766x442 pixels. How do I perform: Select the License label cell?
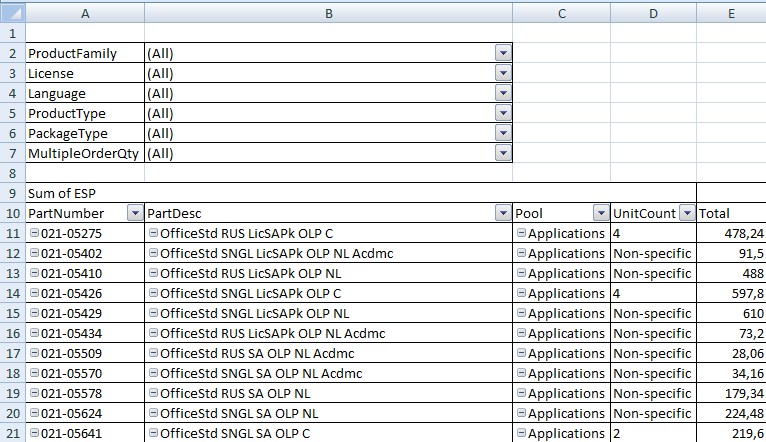click(x=85, y=73)
